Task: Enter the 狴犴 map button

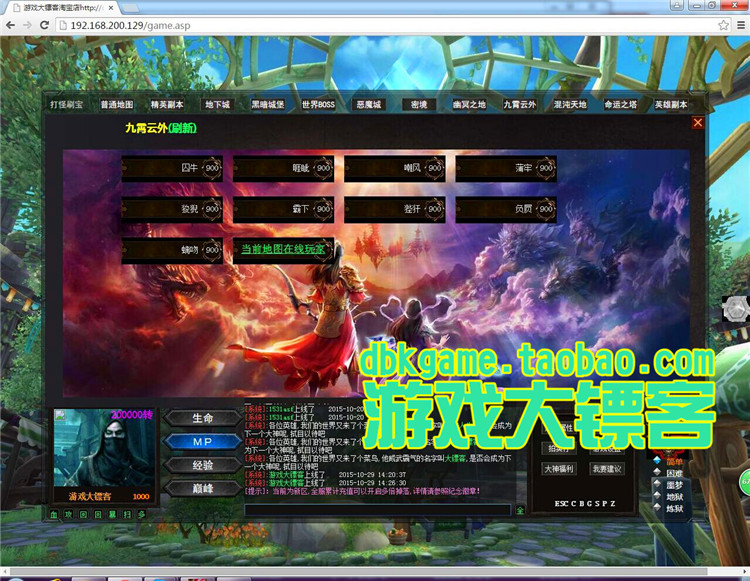Action: pyautogui.click(x=395, y=209)
